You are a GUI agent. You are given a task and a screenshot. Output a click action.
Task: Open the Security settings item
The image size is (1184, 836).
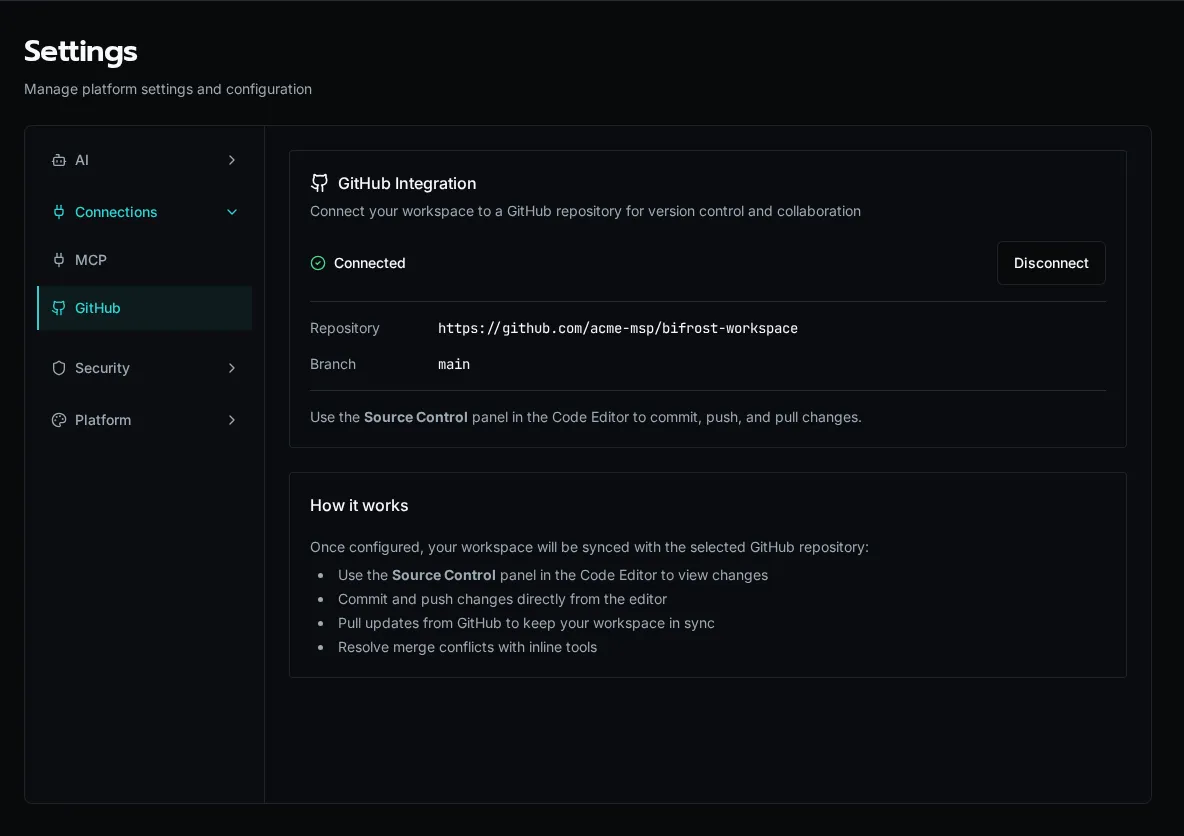pos(144,368)
